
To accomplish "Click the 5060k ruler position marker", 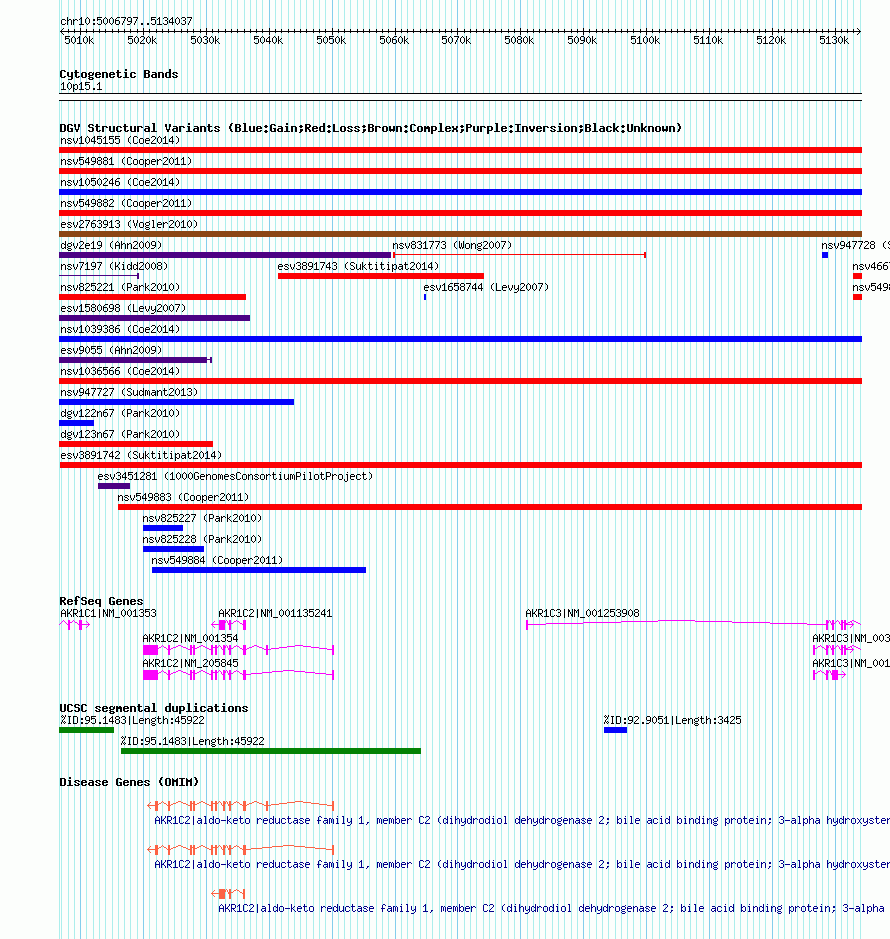I will pyautogui.click(x=394, y=40).
